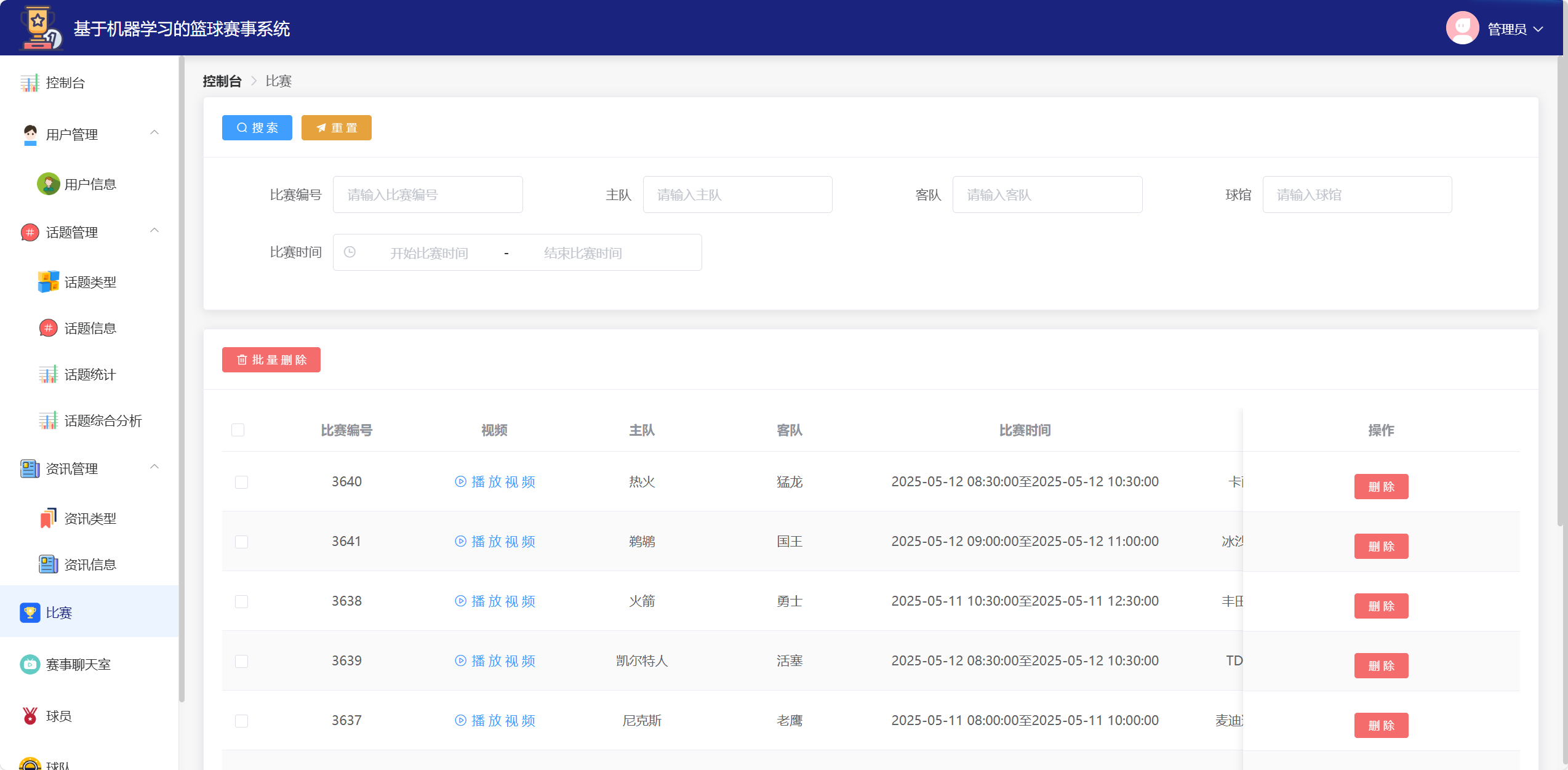
Task: Click the play icon for match 3641
Action: coord(460,541)
